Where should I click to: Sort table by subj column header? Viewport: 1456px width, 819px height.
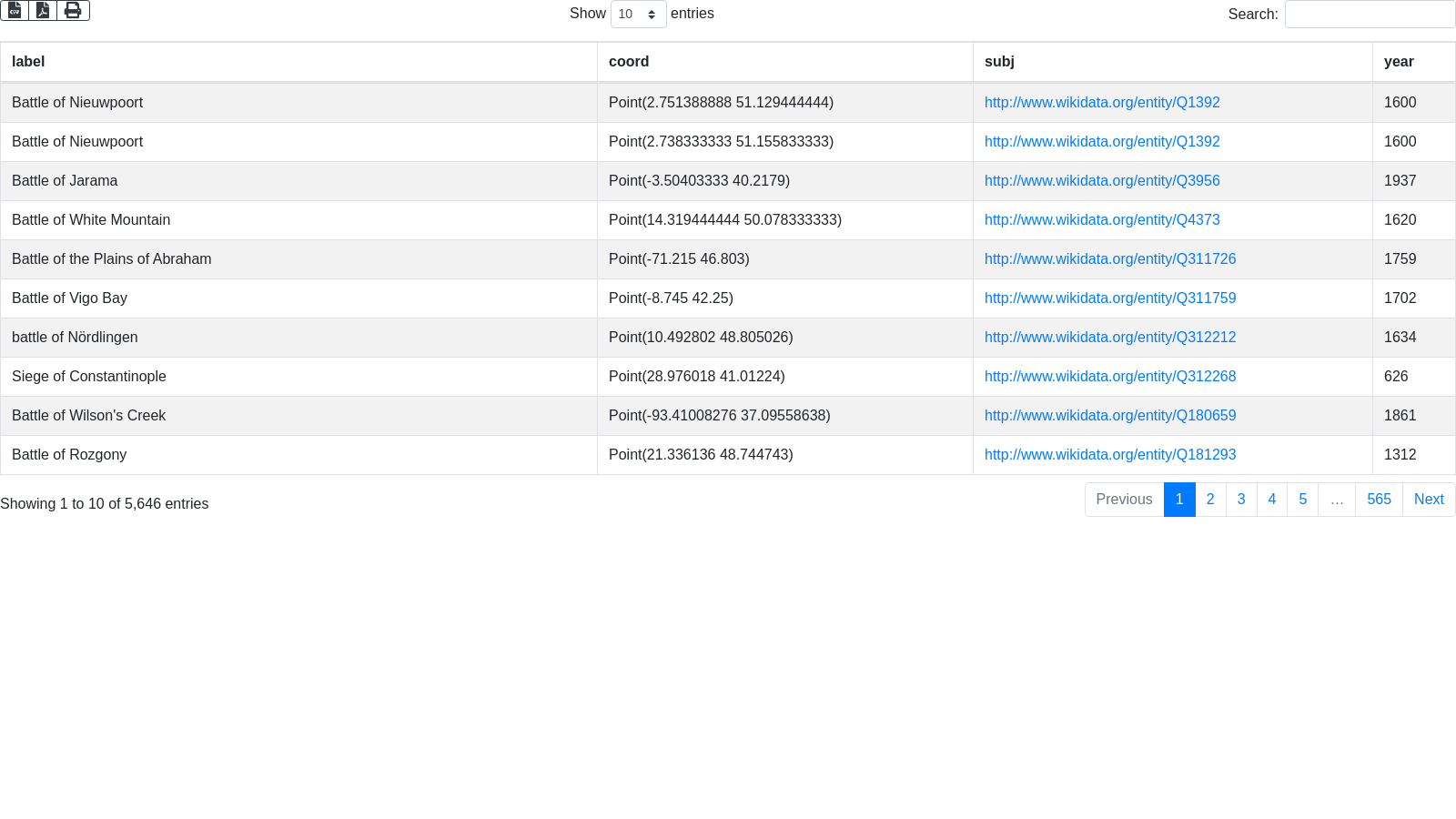999,62
